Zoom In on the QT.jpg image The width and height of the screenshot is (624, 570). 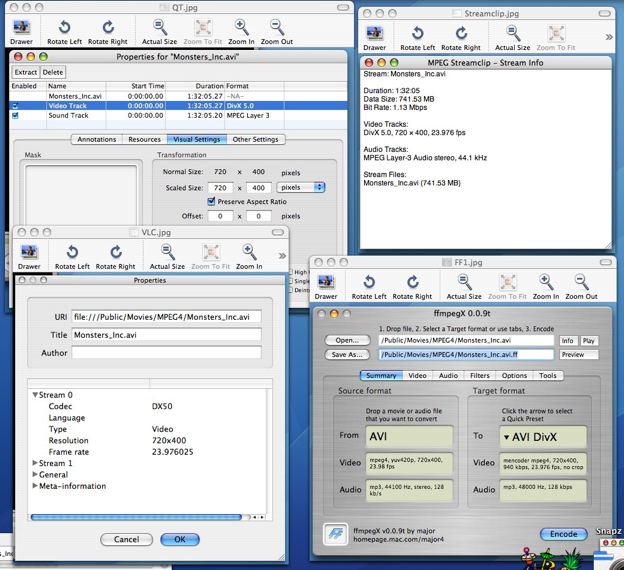click(x=241, y=31)
